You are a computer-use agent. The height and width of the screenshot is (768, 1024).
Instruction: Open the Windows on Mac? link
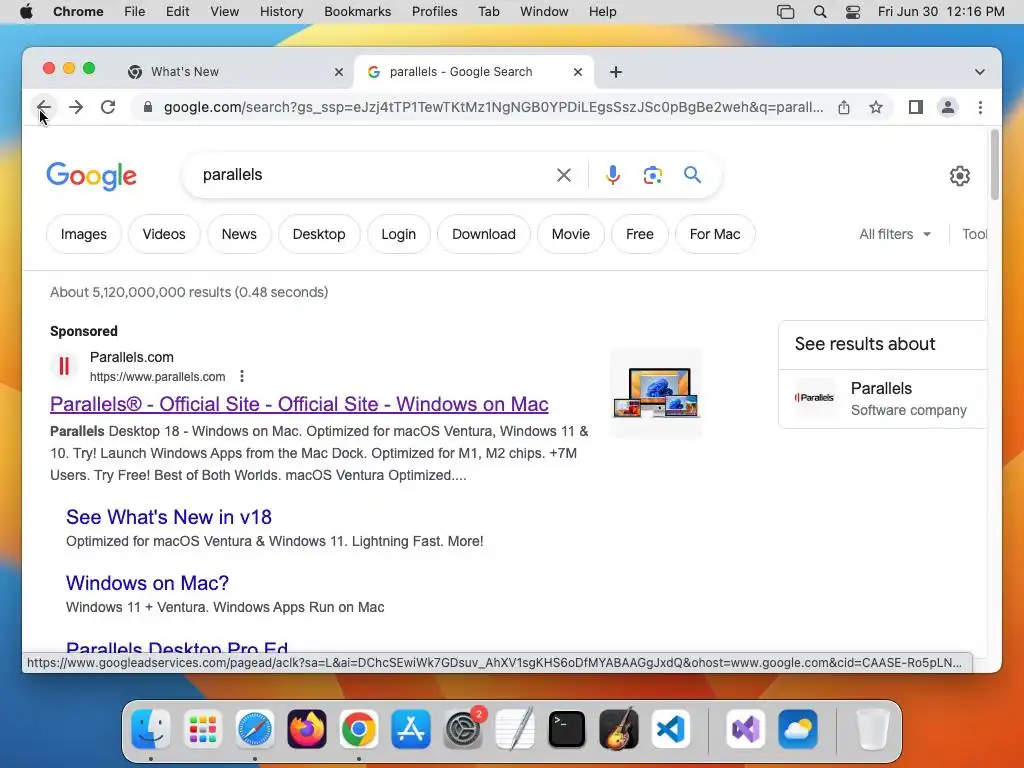(147, 583)
